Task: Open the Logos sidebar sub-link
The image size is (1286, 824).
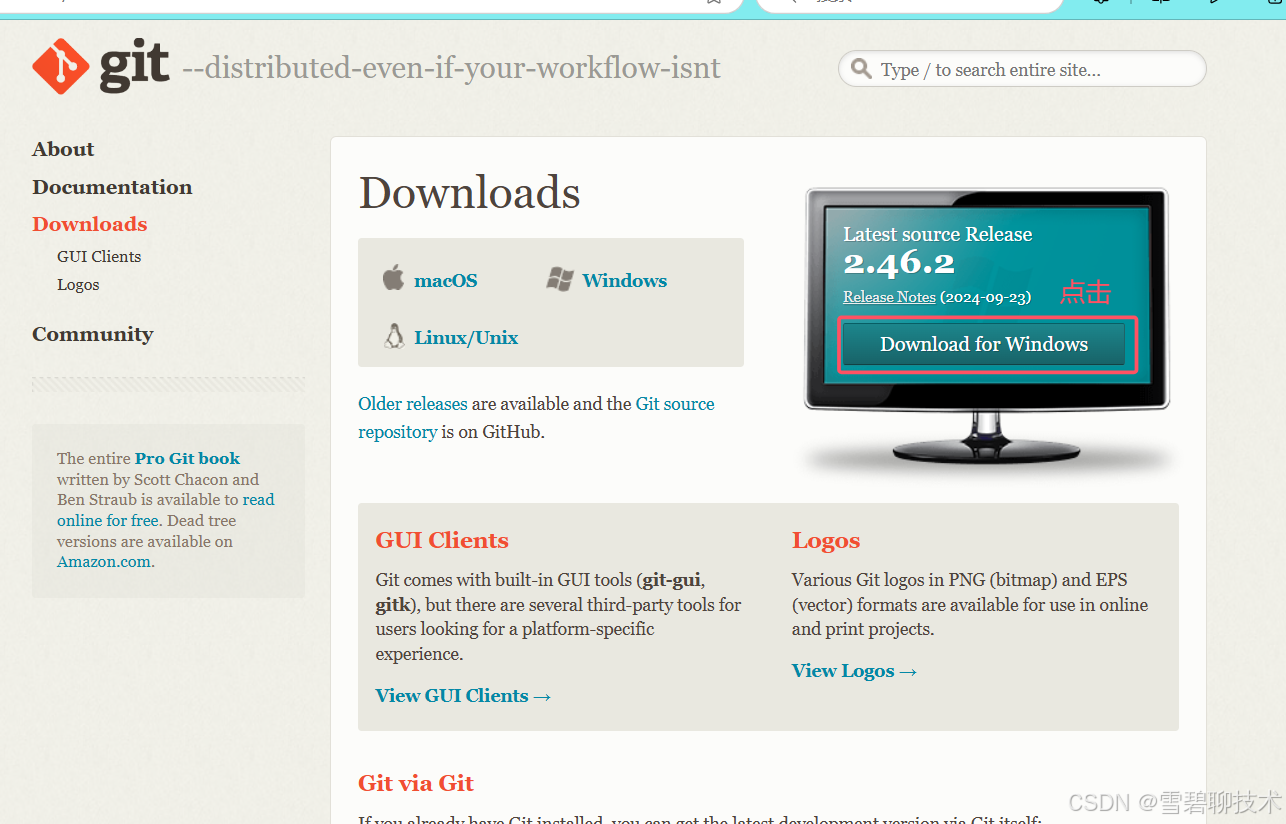Action: (78, 285)
